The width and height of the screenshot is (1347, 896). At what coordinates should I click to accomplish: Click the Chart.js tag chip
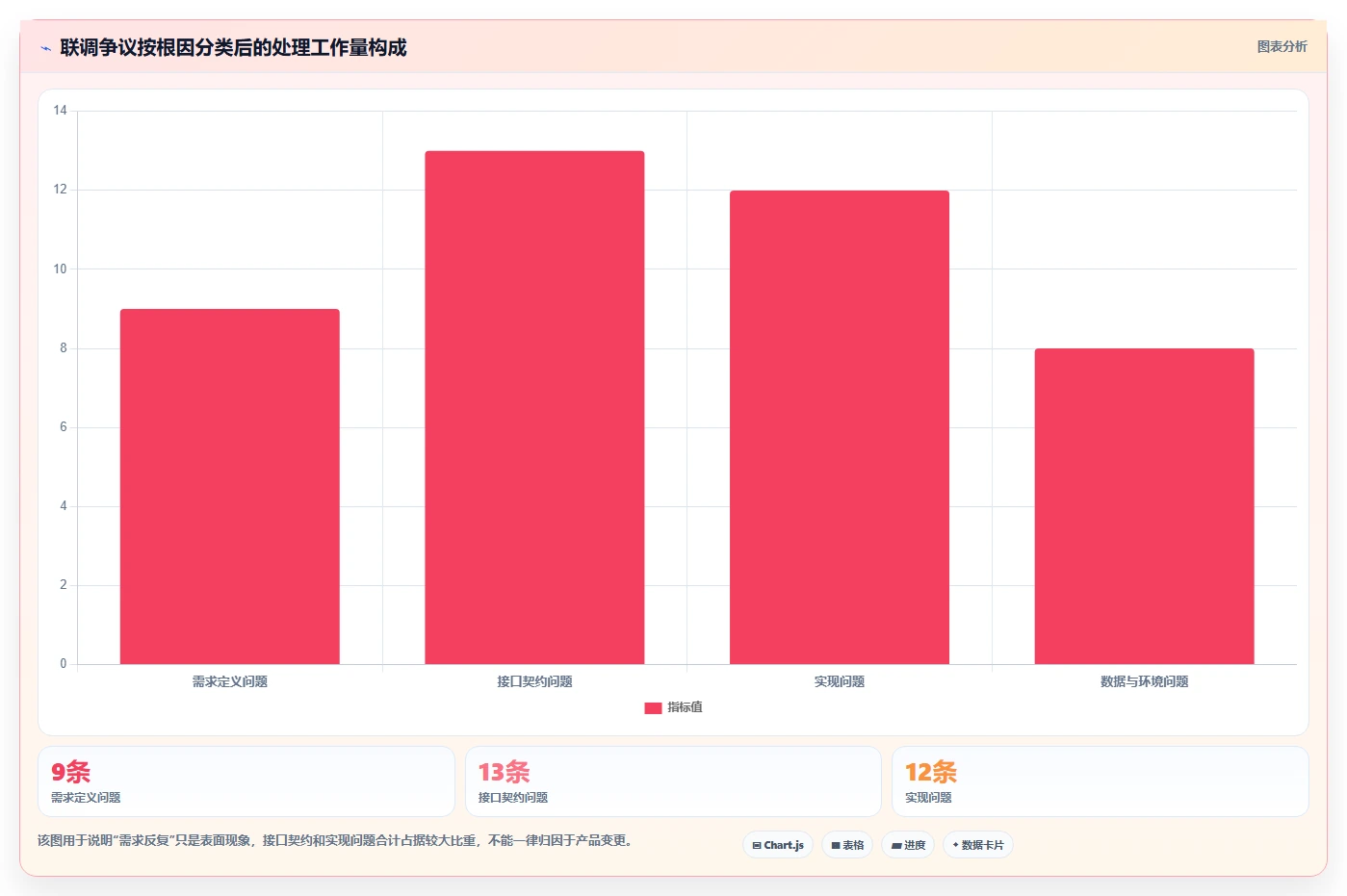pos(778,845)
